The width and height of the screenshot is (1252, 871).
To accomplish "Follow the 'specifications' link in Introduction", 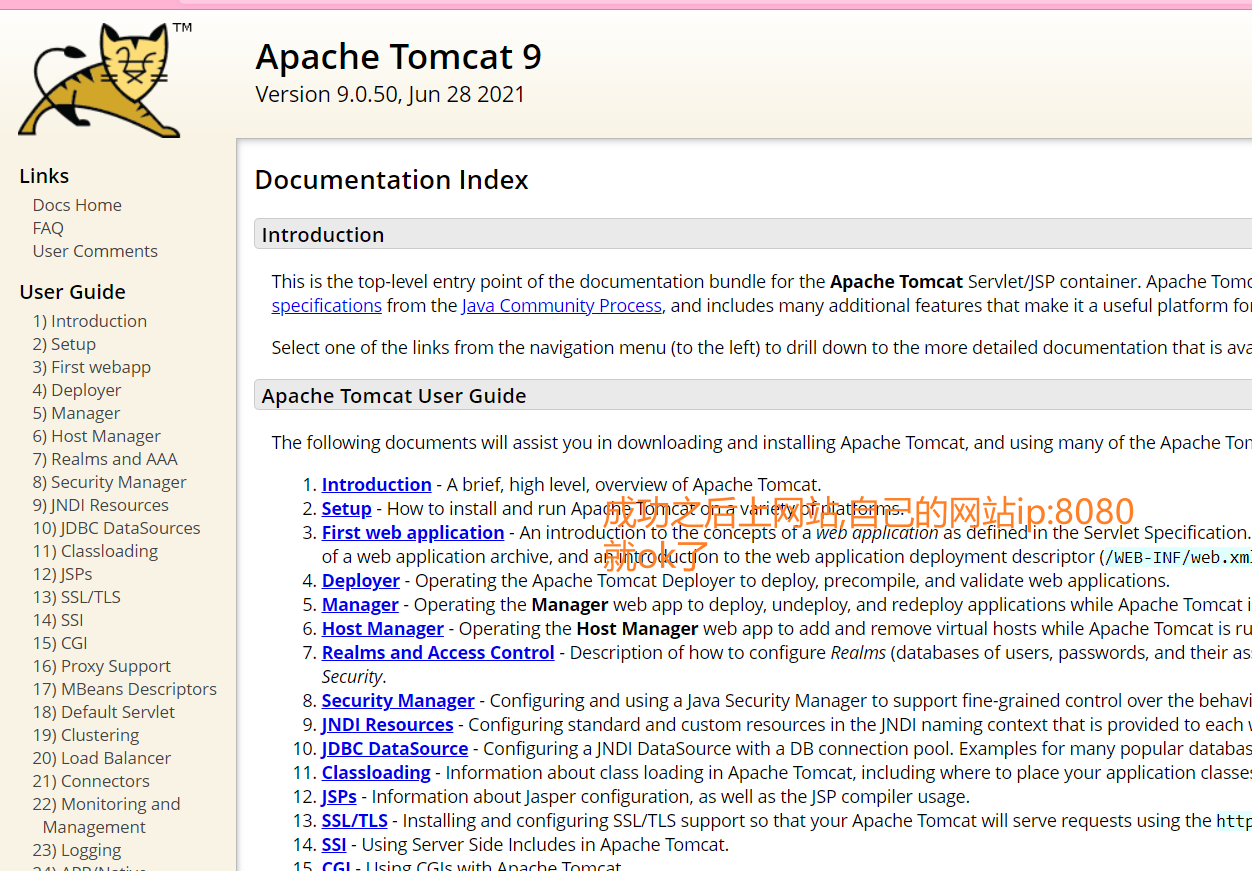I will [327, 306].
